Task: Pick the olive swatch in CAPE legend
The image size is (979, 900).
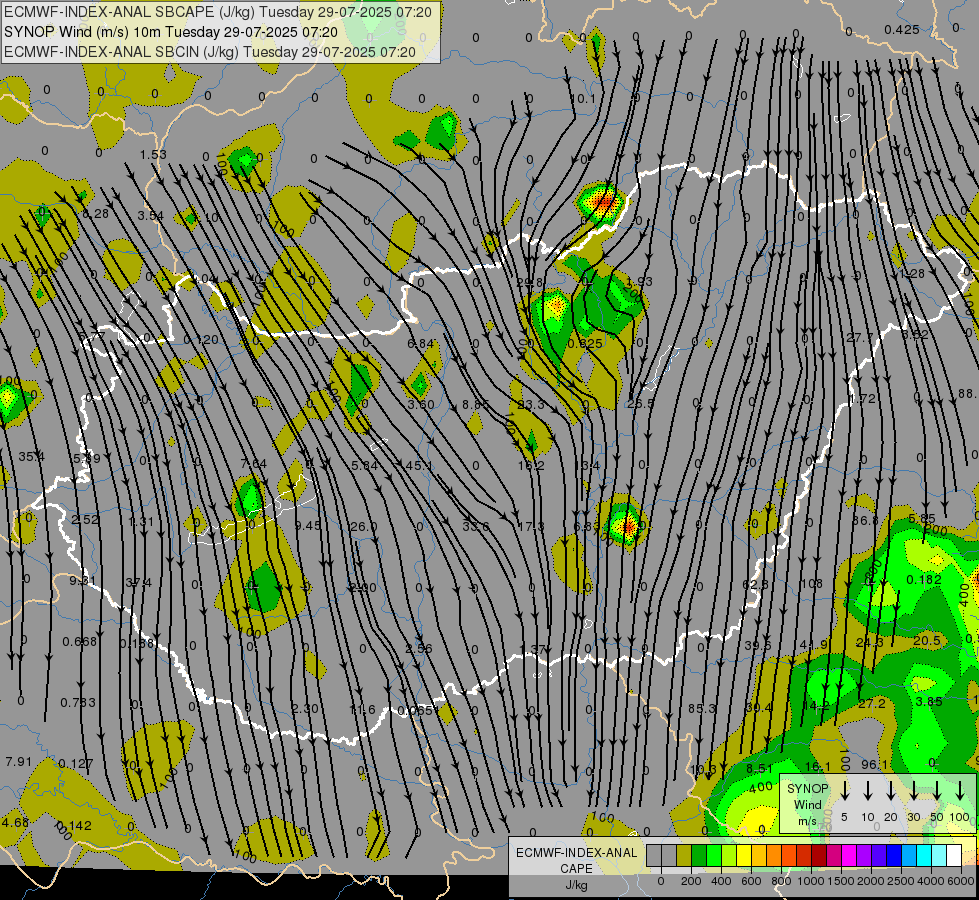Action: click(684, 855)
